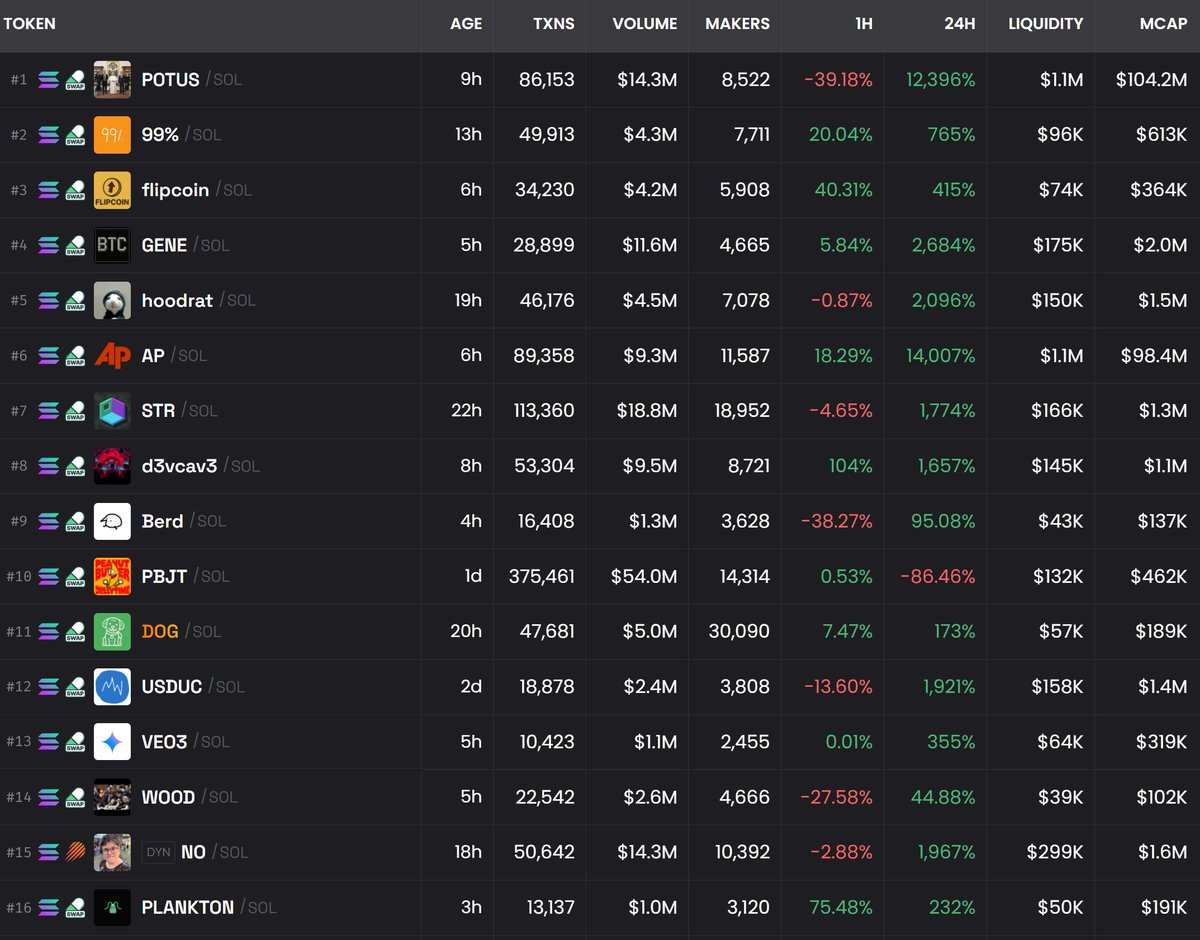Click WOOD 1H change -27.58%
Screen dimensions: 1200x940
coord(837,797)
